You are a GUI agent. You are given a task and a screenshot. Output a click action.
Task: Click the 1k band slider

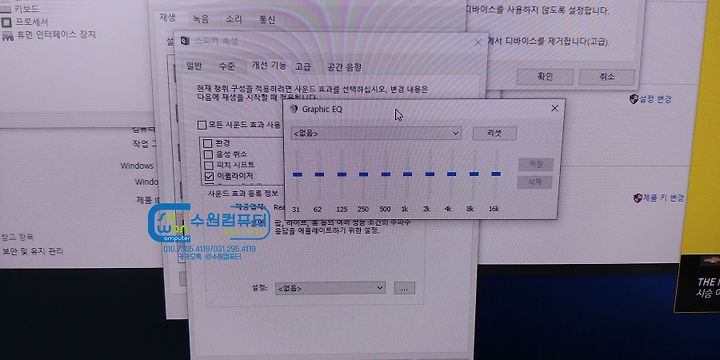click(x=407, y=174)
